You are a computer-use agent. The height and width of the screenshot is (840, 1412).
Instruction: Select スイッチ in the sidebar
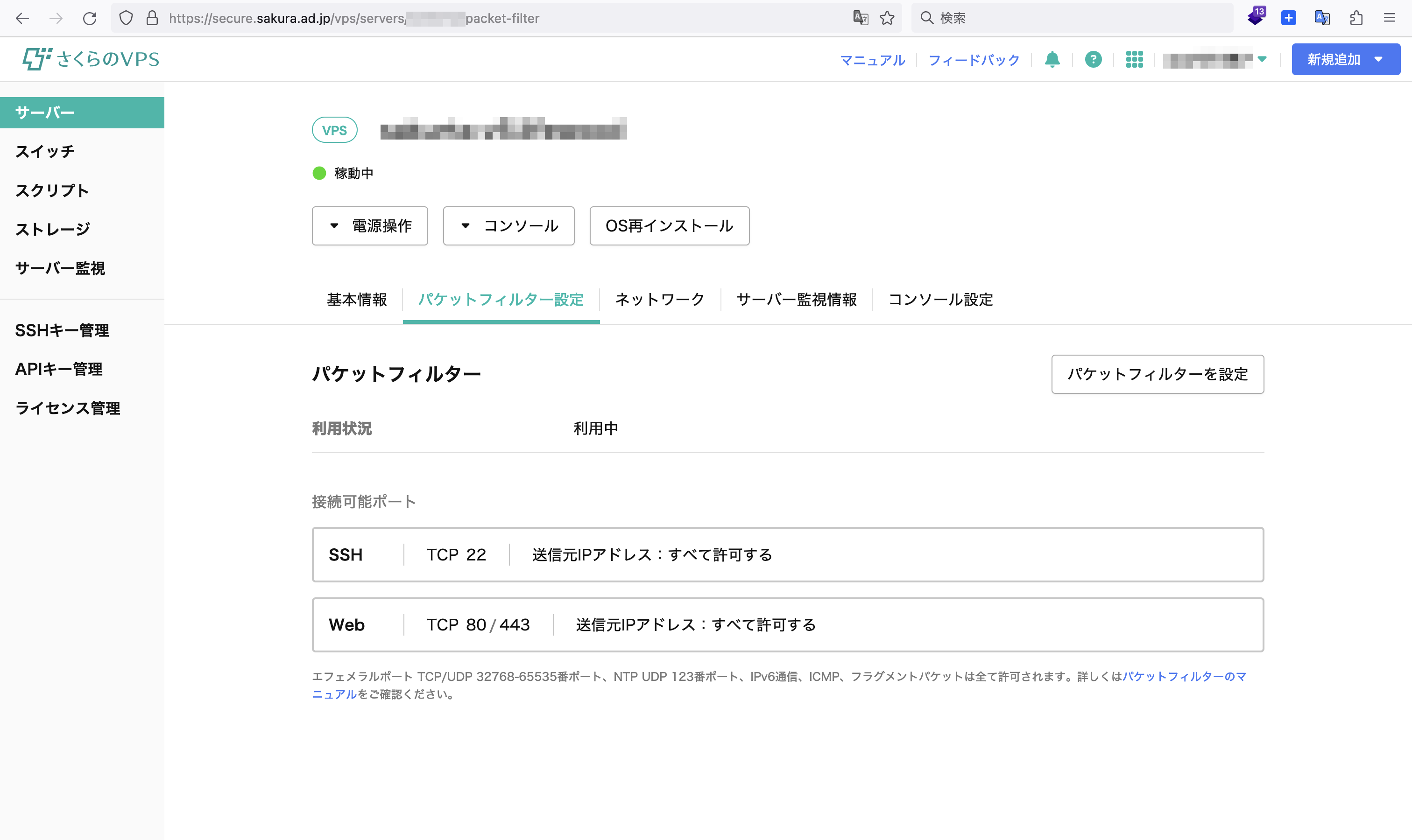[x=45, y=152]
